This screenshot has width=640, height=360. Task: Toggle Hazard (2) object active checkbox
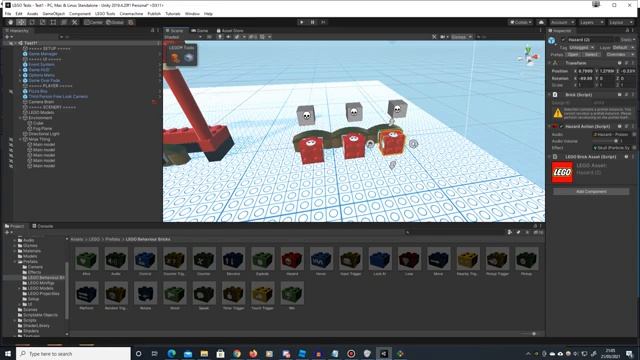tap(563, 40)
